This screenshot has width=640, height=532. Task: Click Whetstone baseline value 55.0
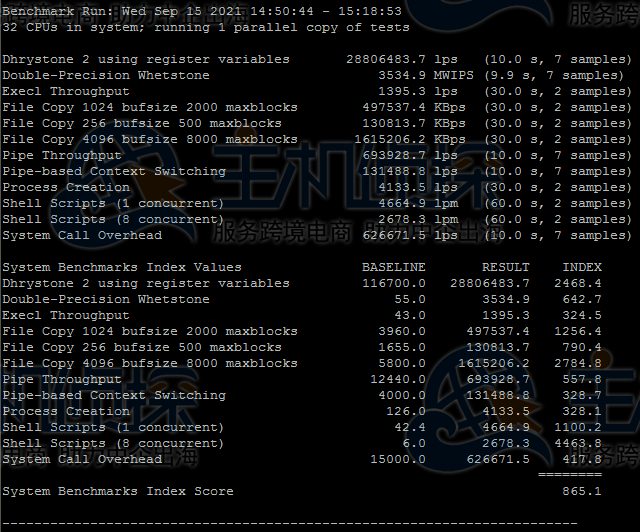410,299
